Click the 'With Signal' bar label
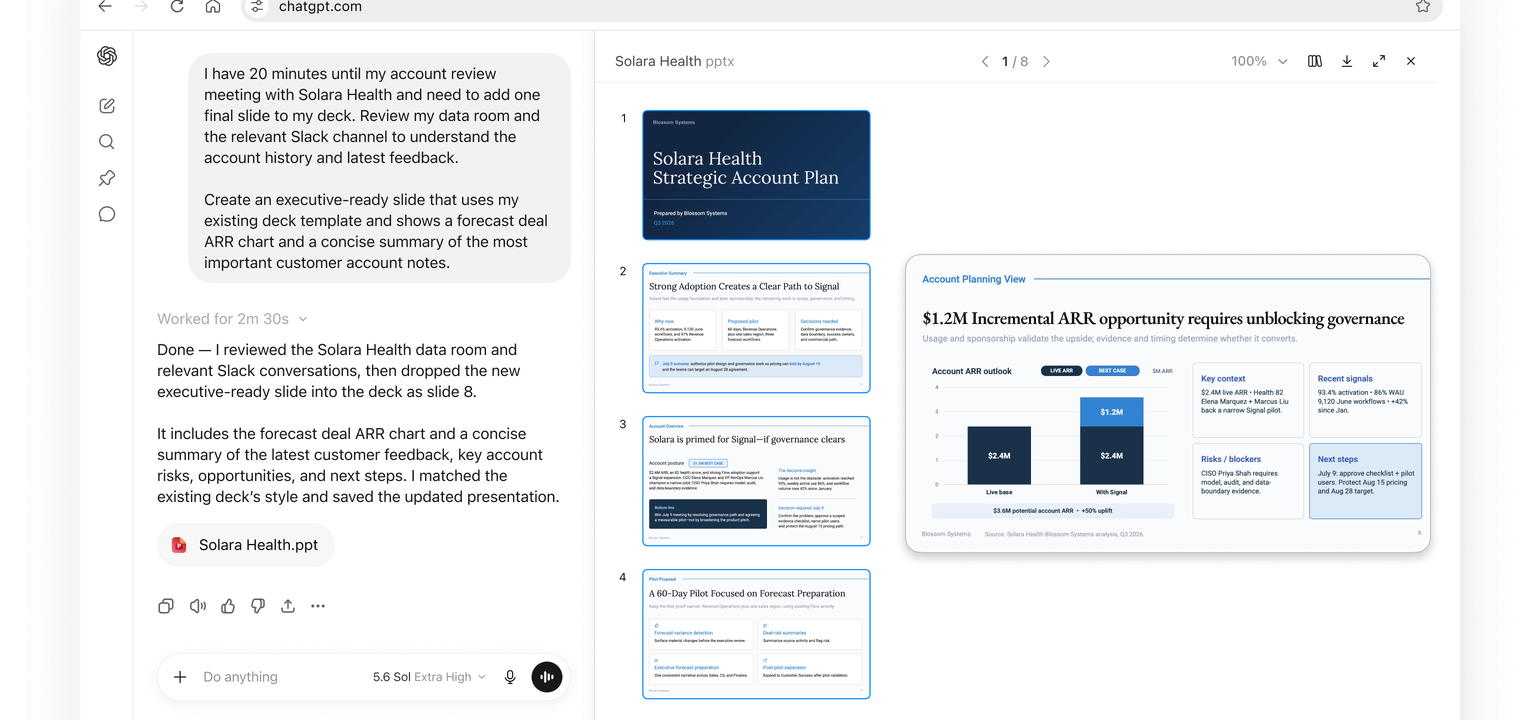The image size is (1540, 720). tap(1112, 492)
